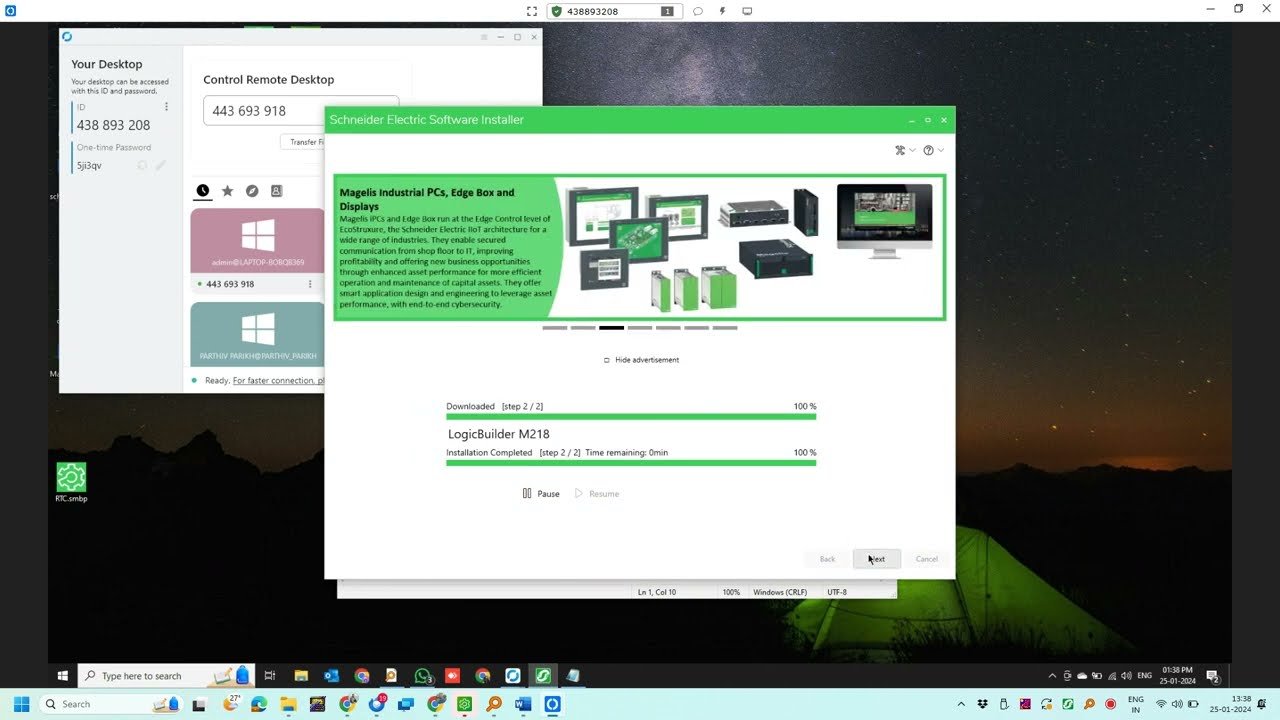Viewport: 1280px width, 720px height.
Task: Open the RTC.smbp desktop file
Action: [71, 482]
